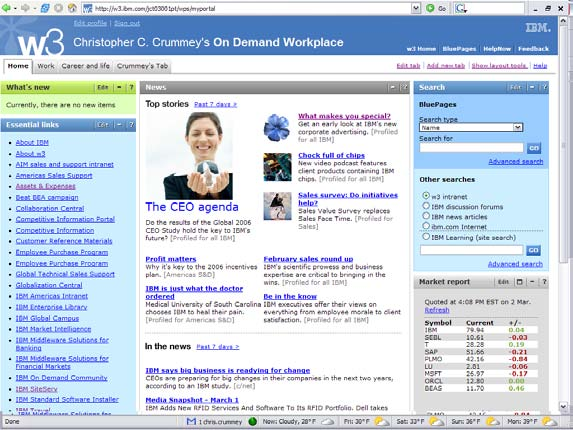This screenshot has height=430, width=573.
Task: Minimize the Market report portlet
Action: (x=532, y=282)
